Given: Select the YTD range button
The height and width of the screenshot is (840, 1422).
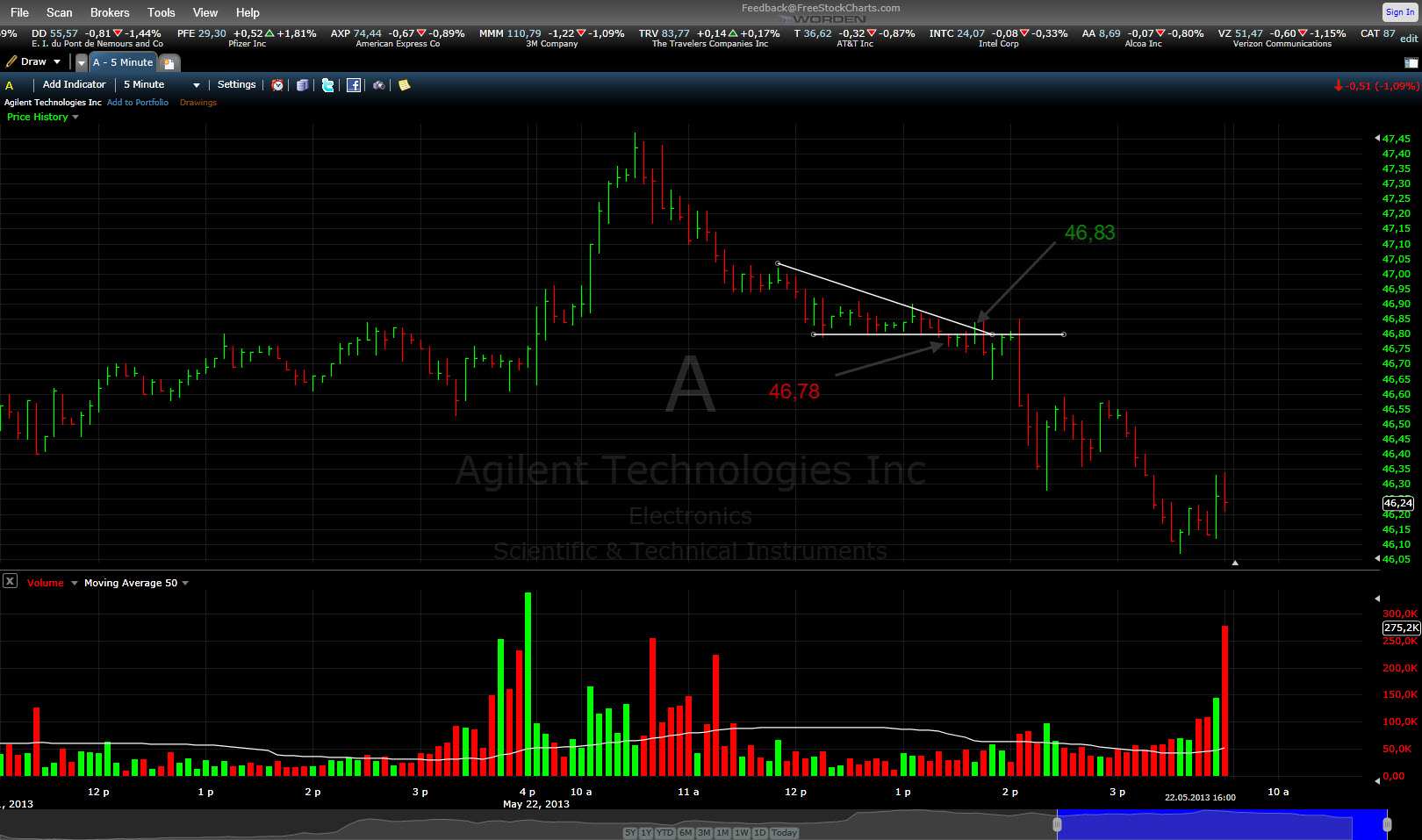Looking at the screenshot, I should [665, 833].
